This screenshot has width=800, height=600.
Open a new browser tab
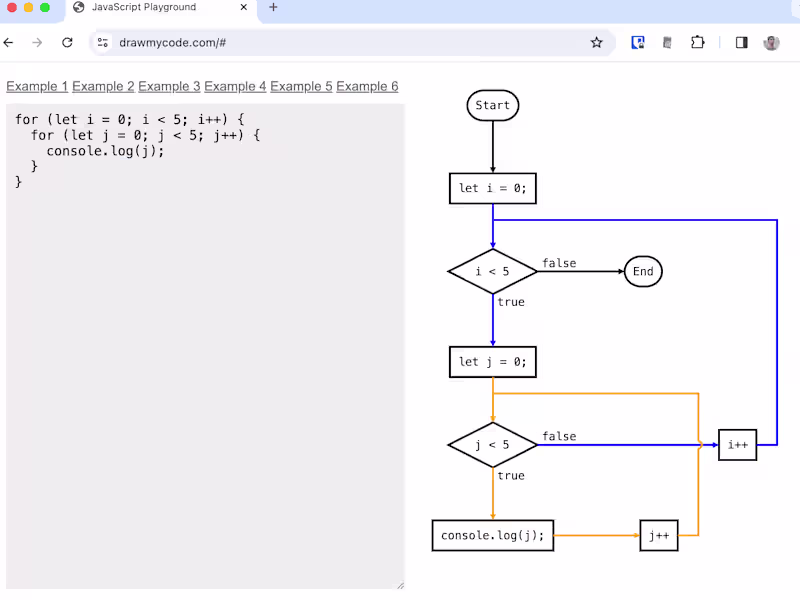(x=273, y=7)
